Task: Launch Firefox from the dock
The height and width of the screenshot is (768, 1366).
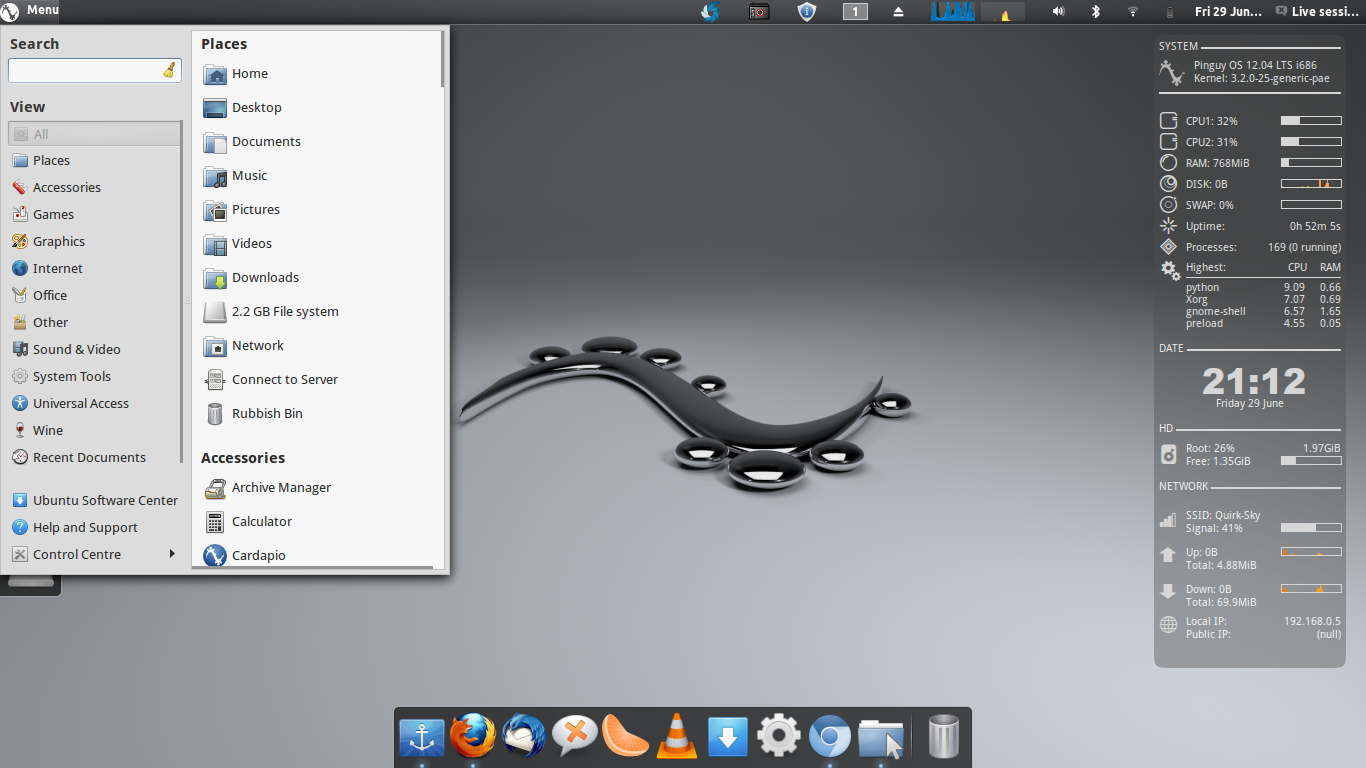Action: [x=473, y=737]
